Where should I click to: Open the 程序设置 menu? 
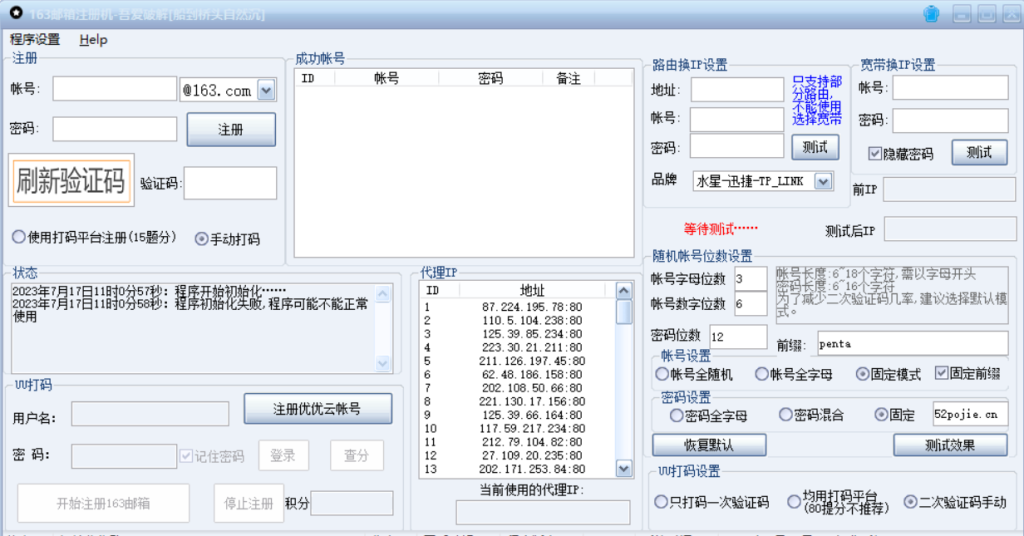click(35, 40)
